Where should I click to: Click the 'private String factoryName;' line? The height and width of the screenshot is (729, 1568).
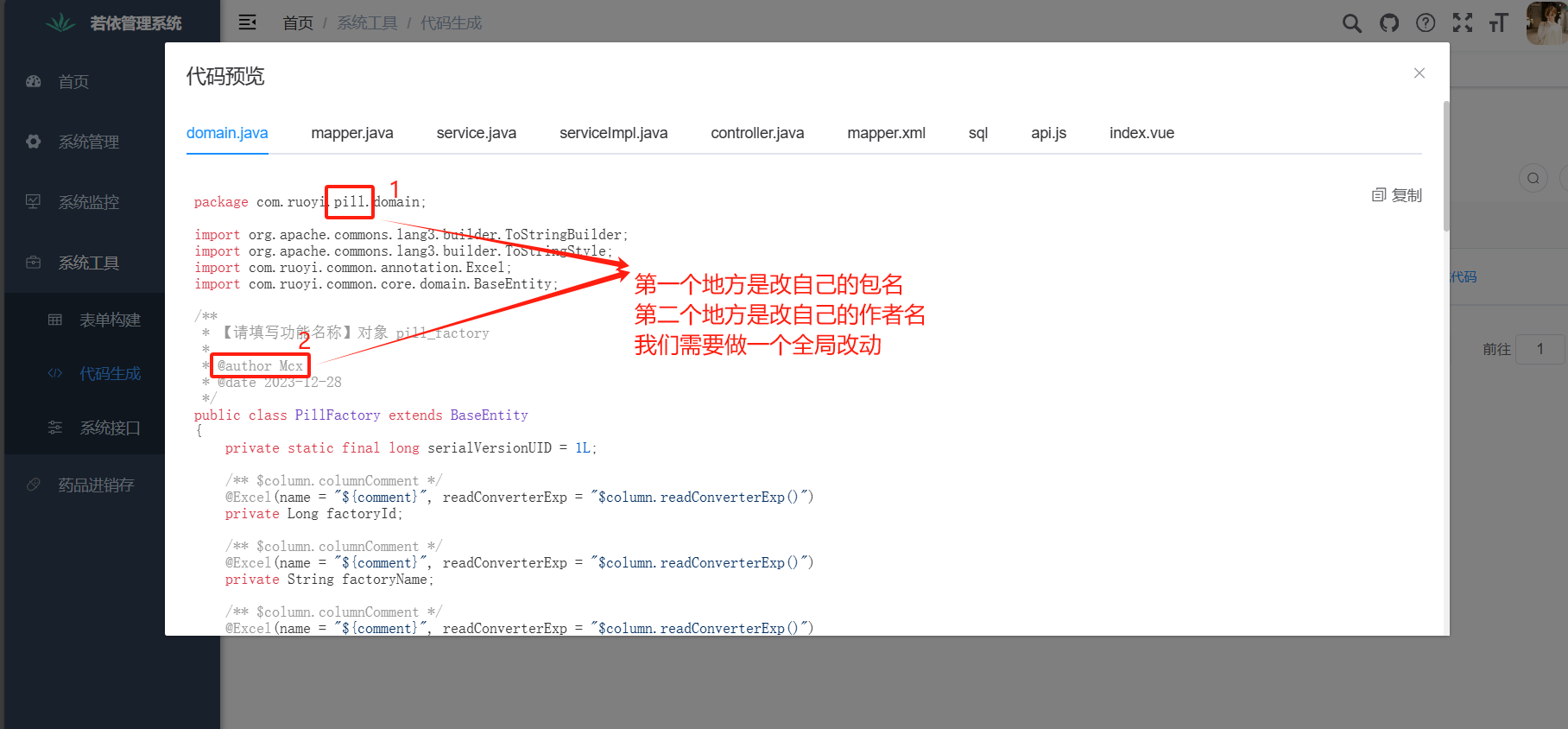coord(329,580)
